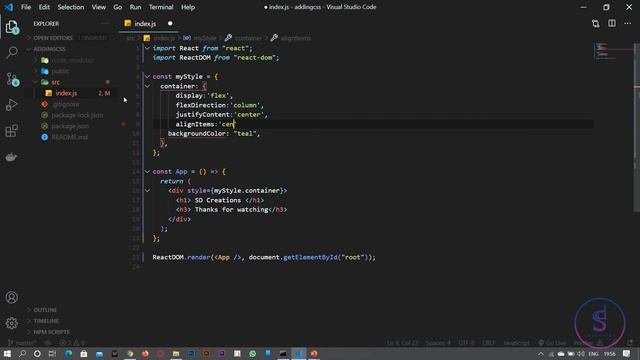The height and width of the screenshot is (360, 640).
Task: Open the Explorer view in activity bar
Action: coord(12,27)
